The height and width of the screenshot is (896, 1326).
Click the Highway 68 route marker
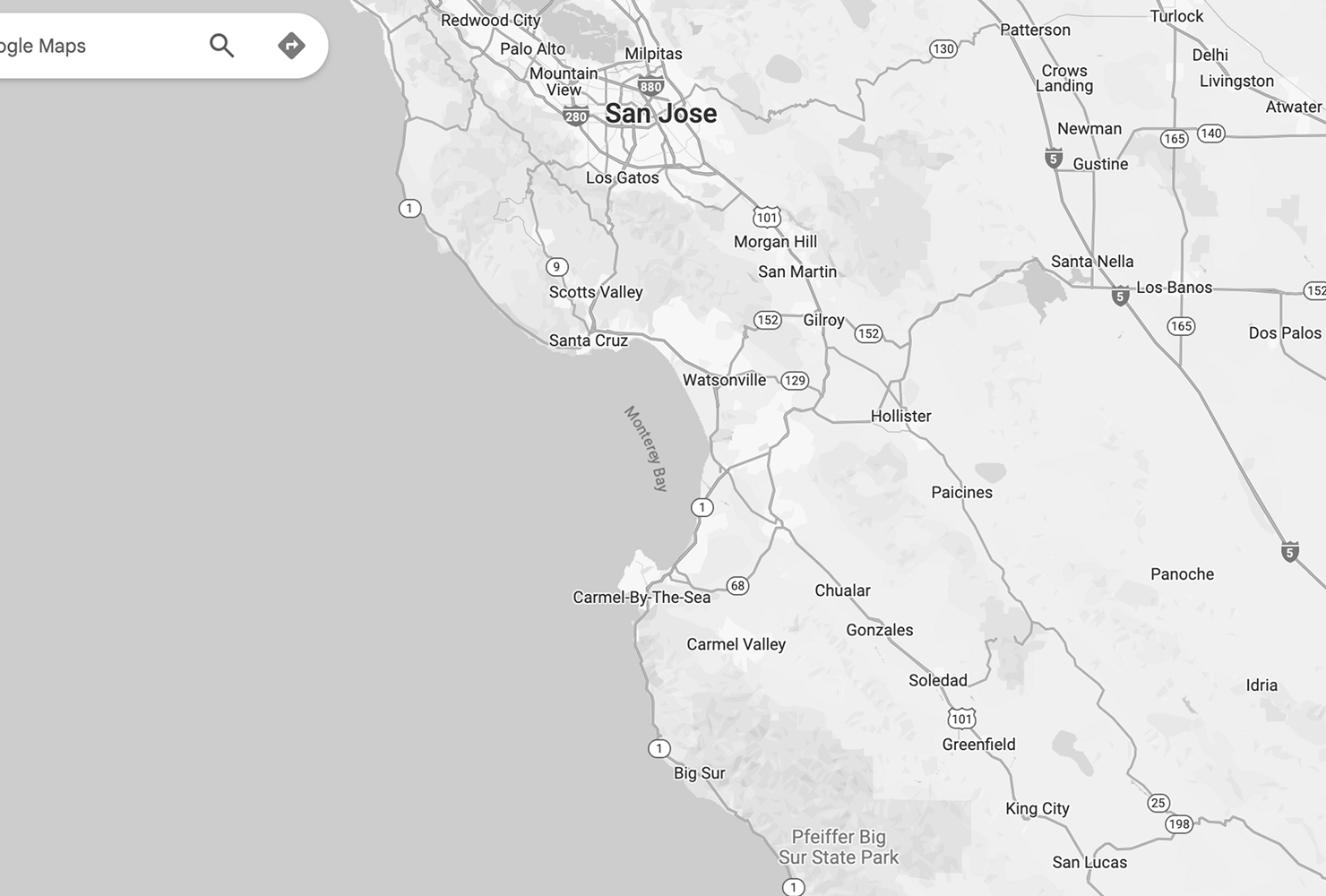pyautogui.click(x=737, y=586)
